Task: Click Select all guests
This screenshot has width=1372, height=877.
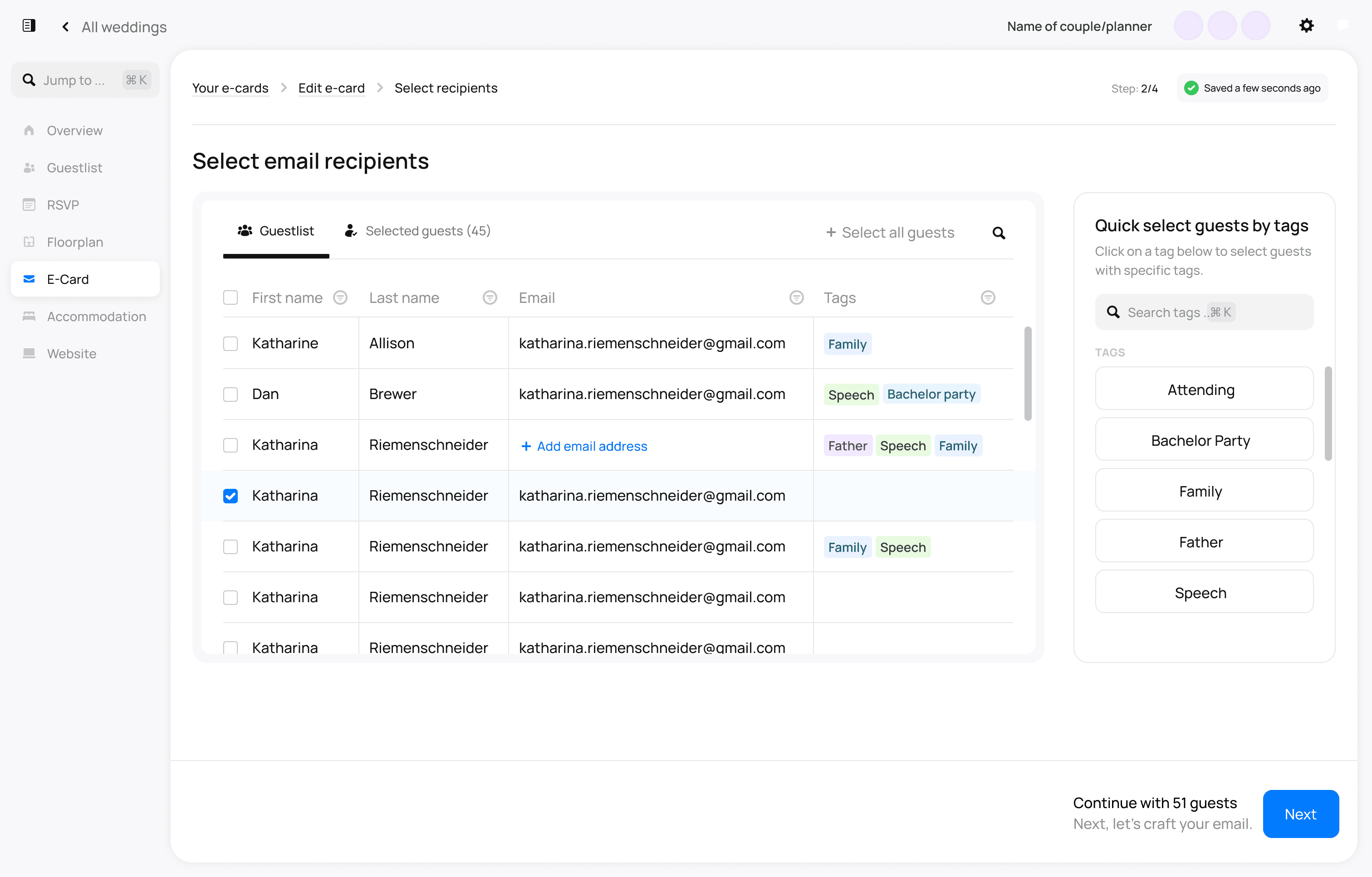Action: coord(890,232)
